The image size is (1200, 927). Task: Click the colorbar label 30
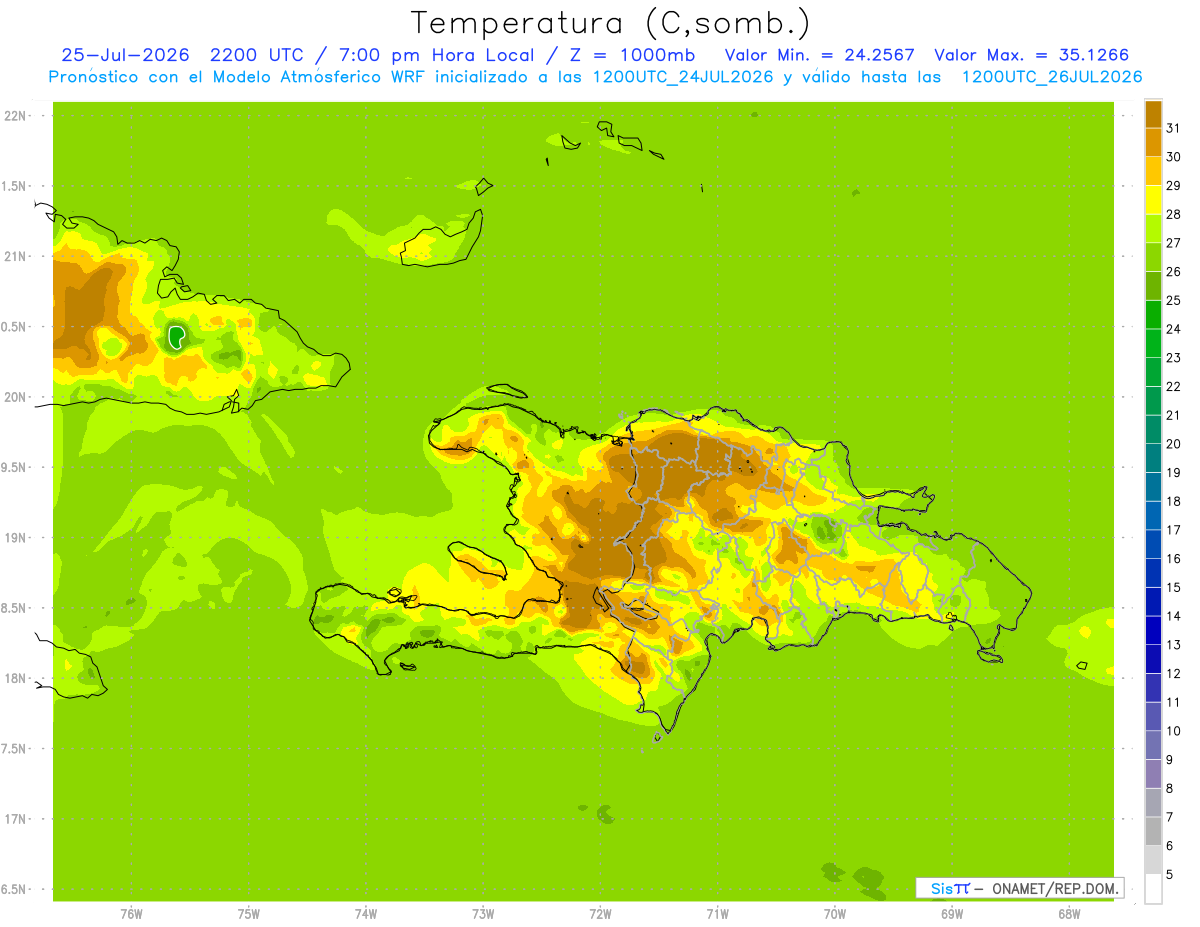[x=1174, y=157]
